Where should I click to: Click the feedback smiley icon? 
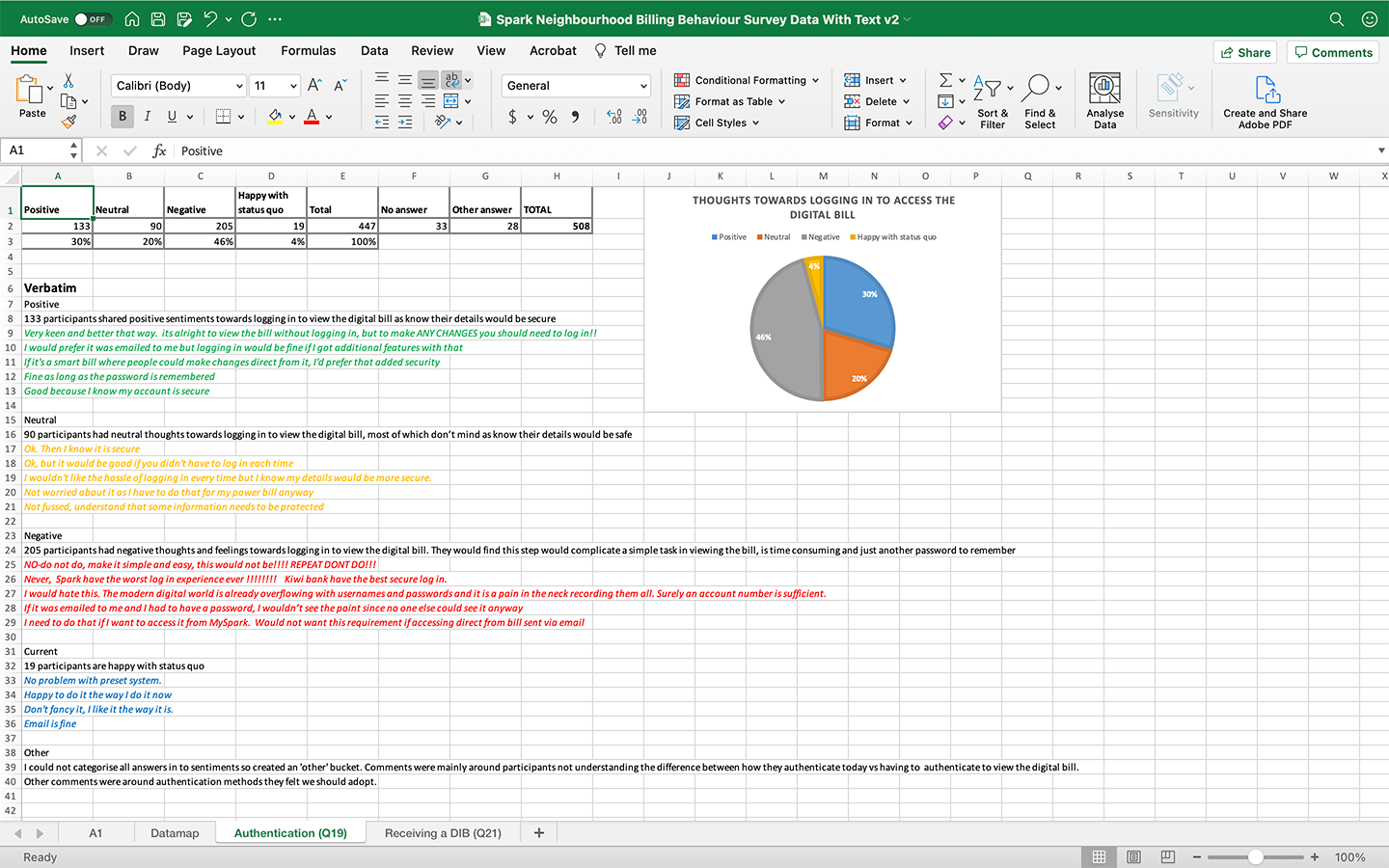(1369, 19)
